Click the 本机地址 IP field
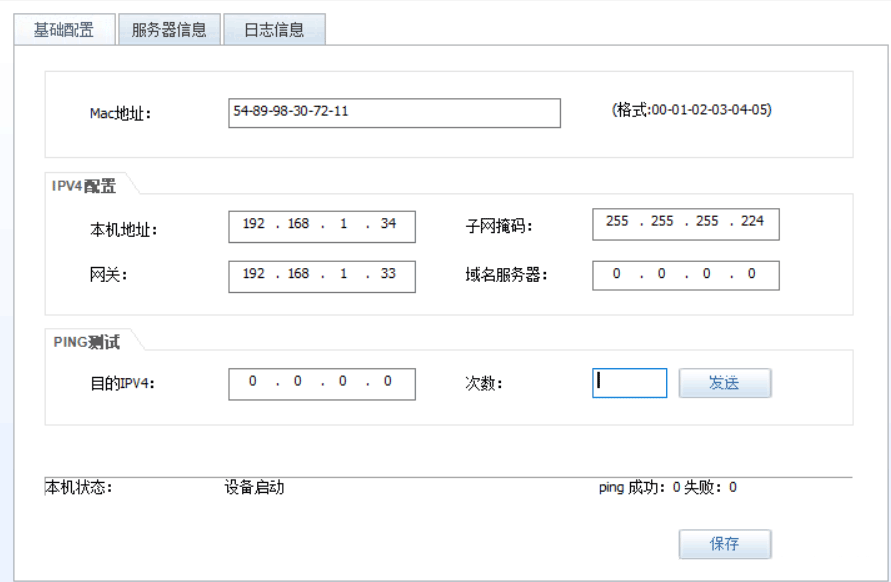Viewport: 891px width, 582px height. point(322,227)
